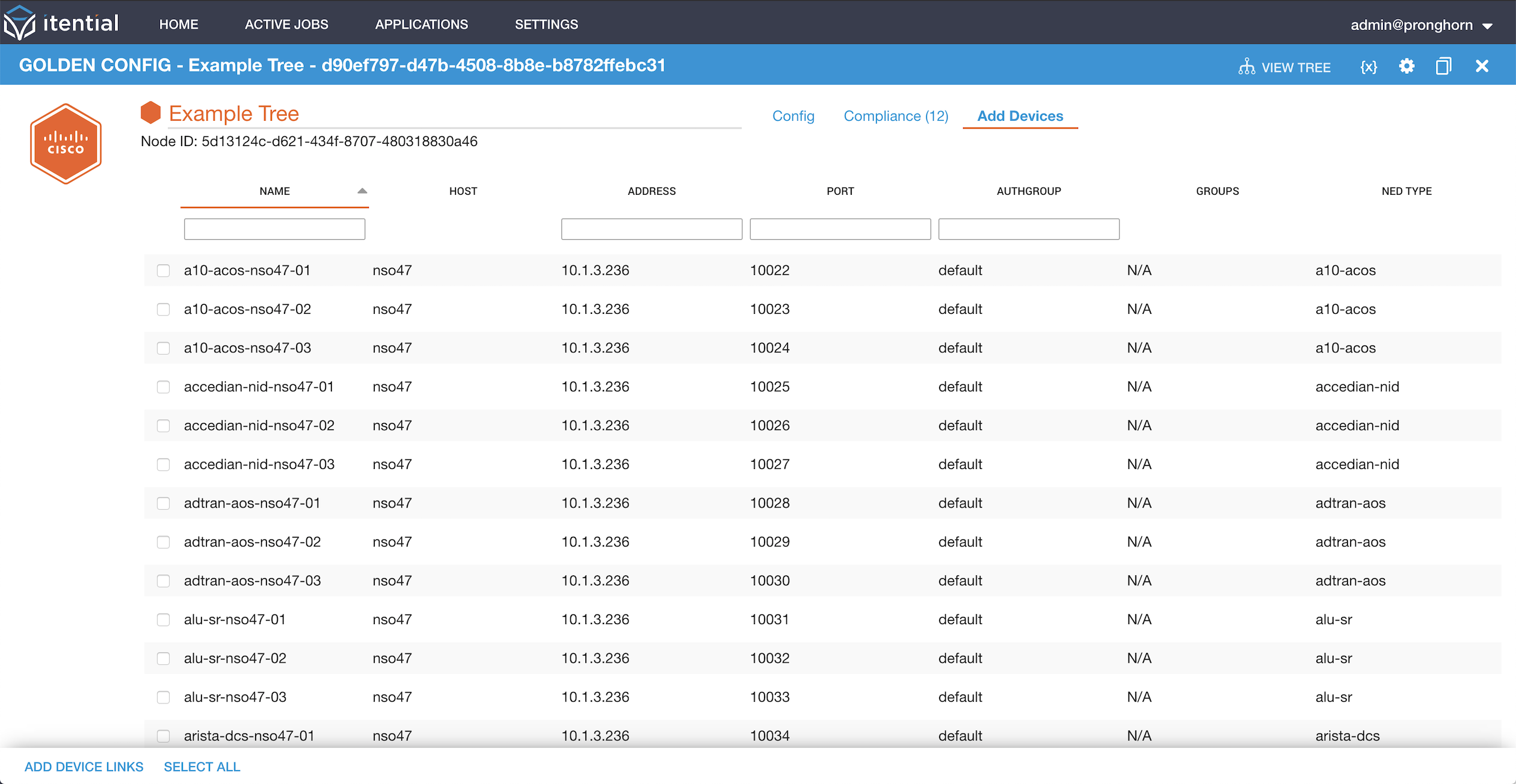Focus the PORT filter input
Viewport: 1516px width, 784px height.
840,229
